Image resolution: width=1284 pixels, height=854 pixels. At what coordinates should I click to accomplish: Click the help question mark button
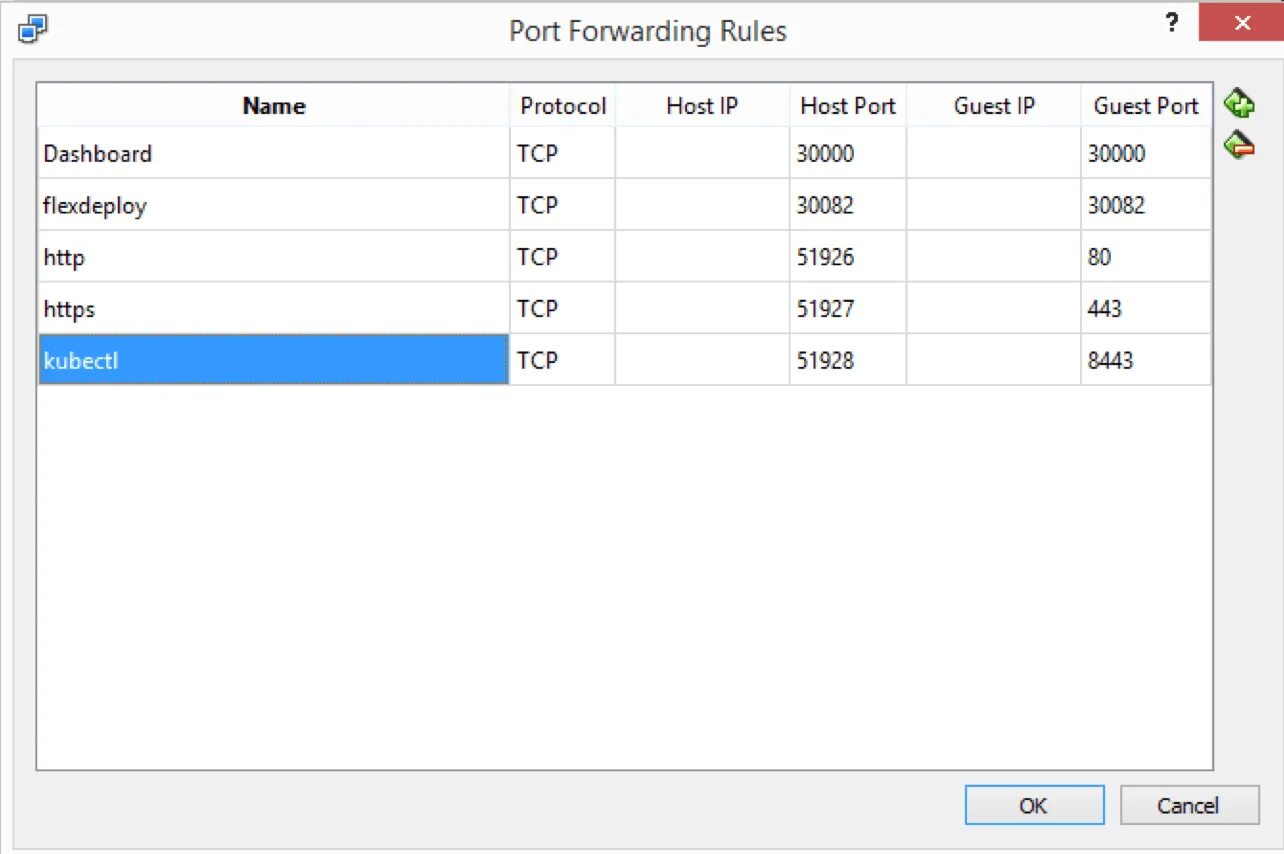pyautogui.click(x=1172, y=24)
